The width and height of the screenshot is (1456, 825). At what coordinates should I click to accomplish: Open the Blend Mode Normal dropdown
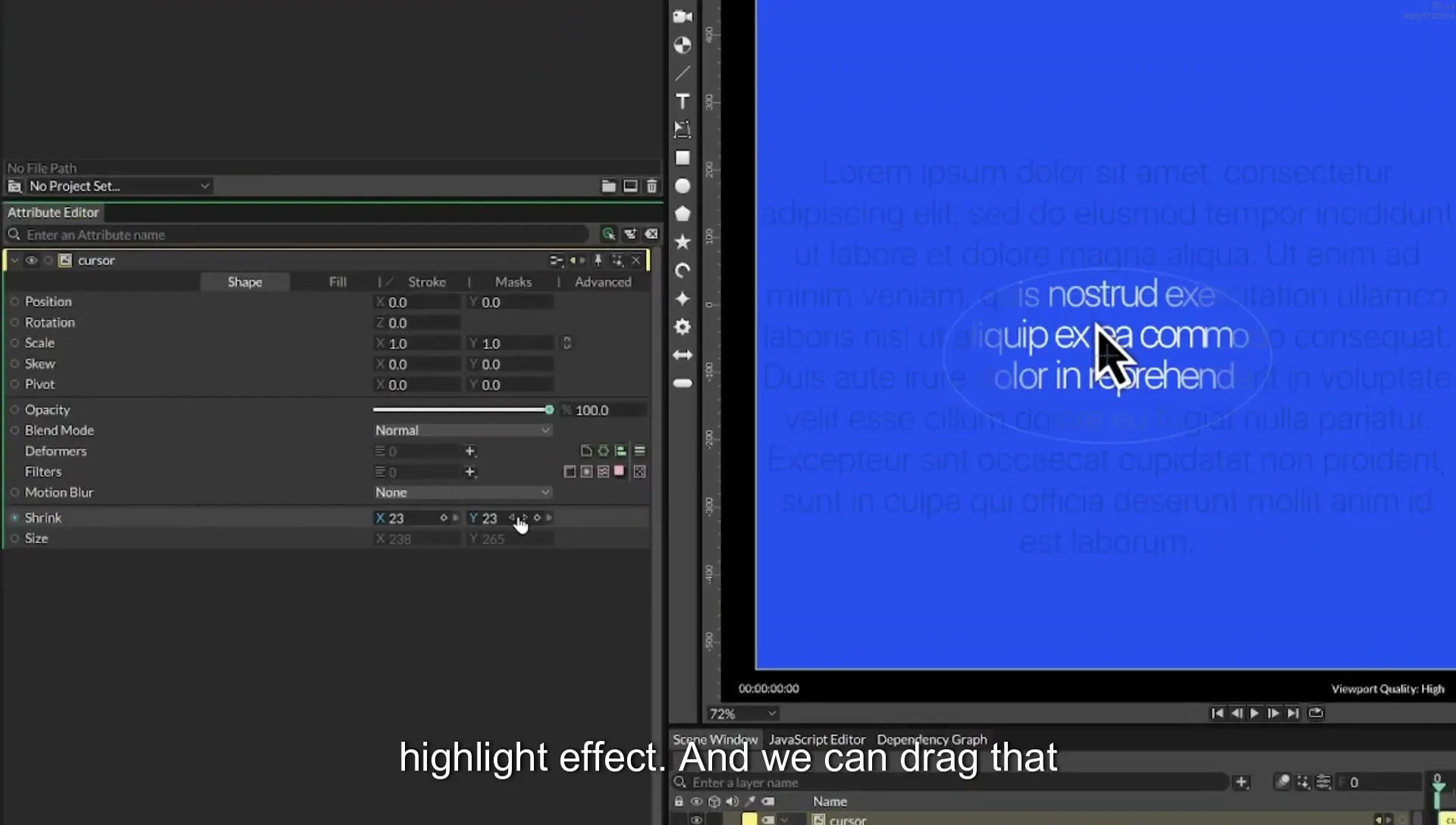(463, 430)
